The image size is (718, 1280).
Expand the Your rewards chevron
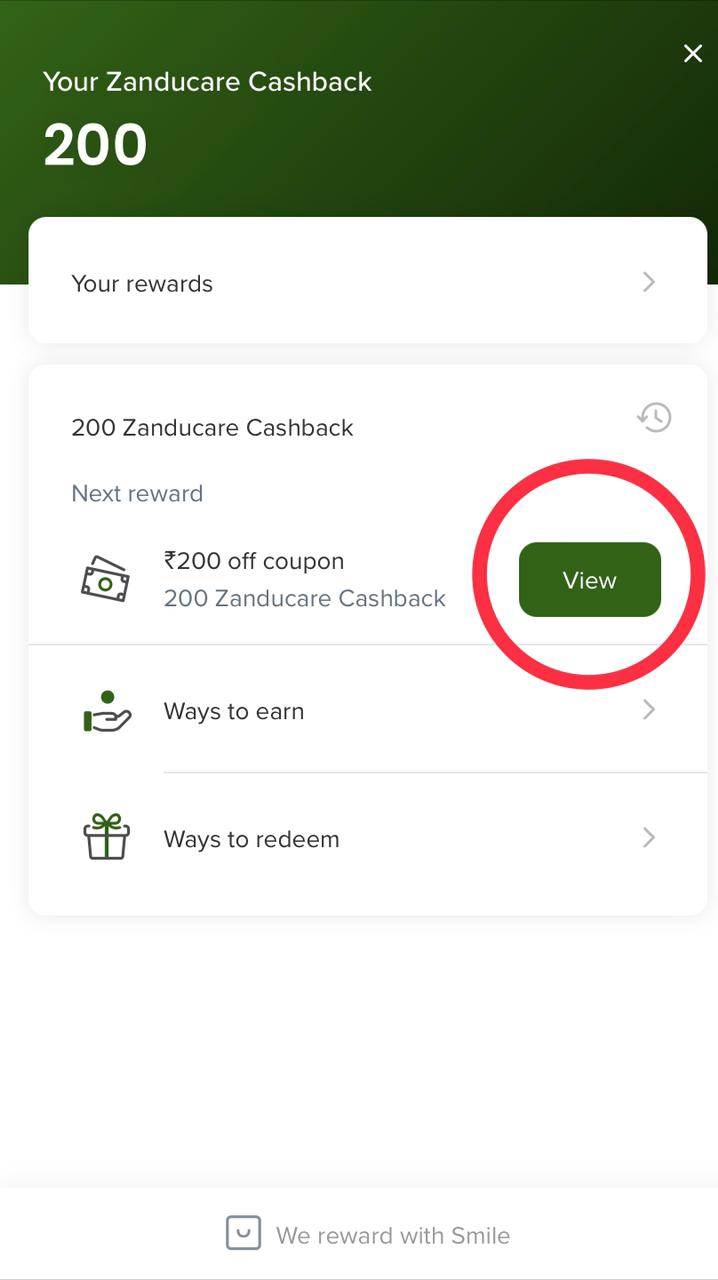click(649, 282)
